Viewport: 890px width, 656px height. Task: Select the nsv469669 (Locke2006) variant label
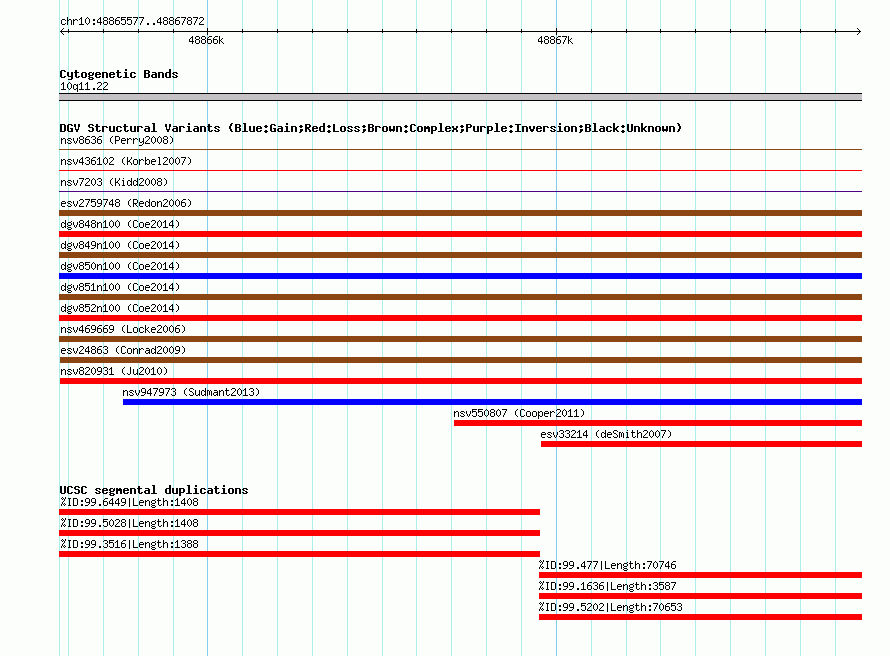click(123, 329)
